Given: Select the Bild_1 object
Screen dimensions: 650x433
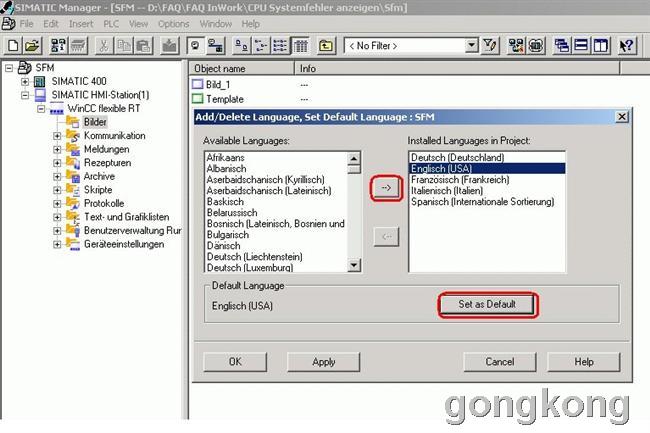Looking at the screenshot, I should [x=218, y=85].
